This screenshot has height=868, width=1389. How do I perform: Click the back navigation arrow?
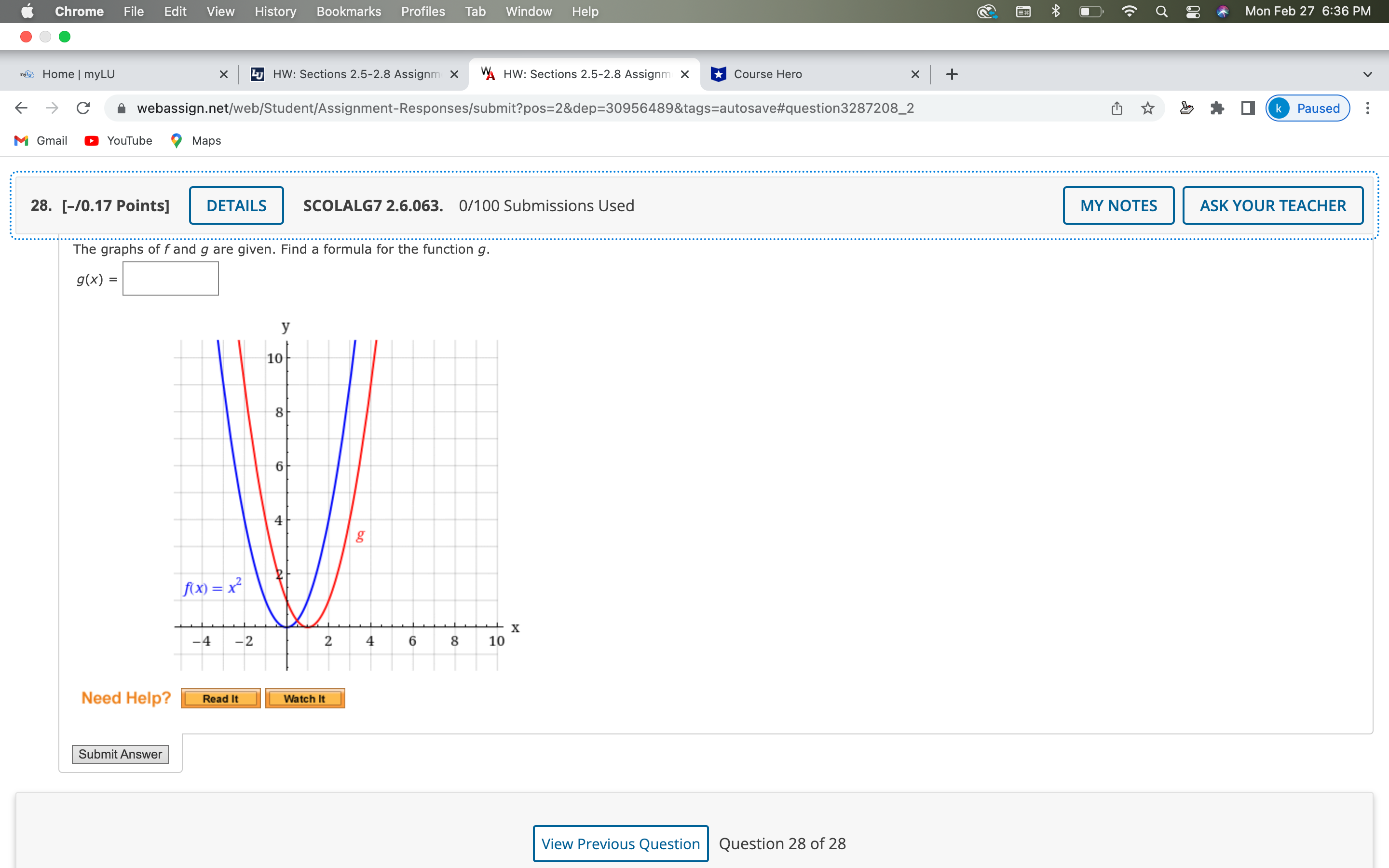pos(21,108)
